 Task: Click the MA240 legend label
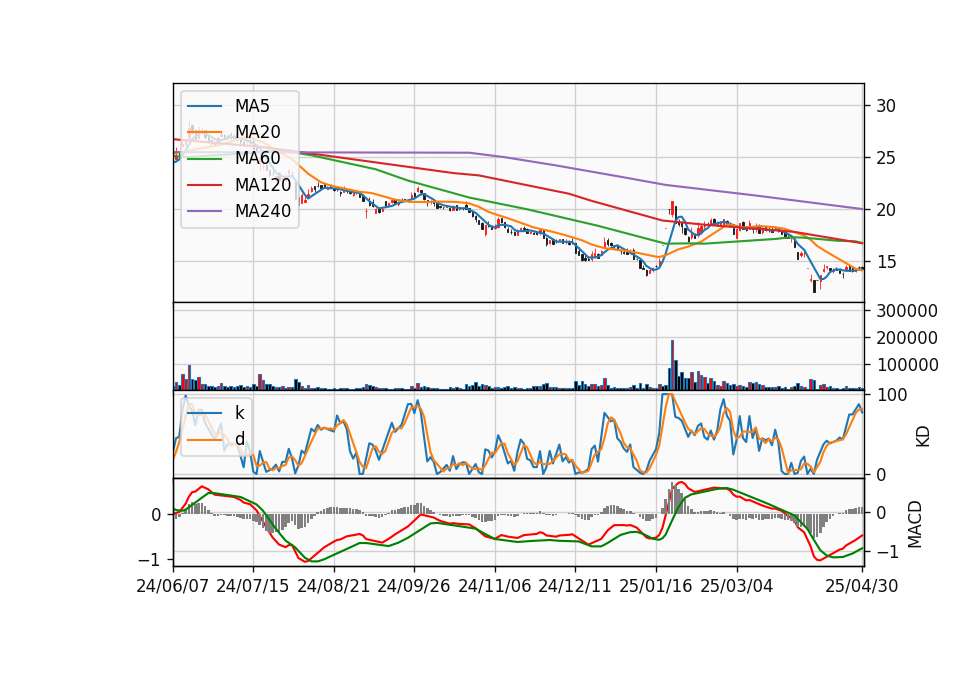[x=263, y=211]
